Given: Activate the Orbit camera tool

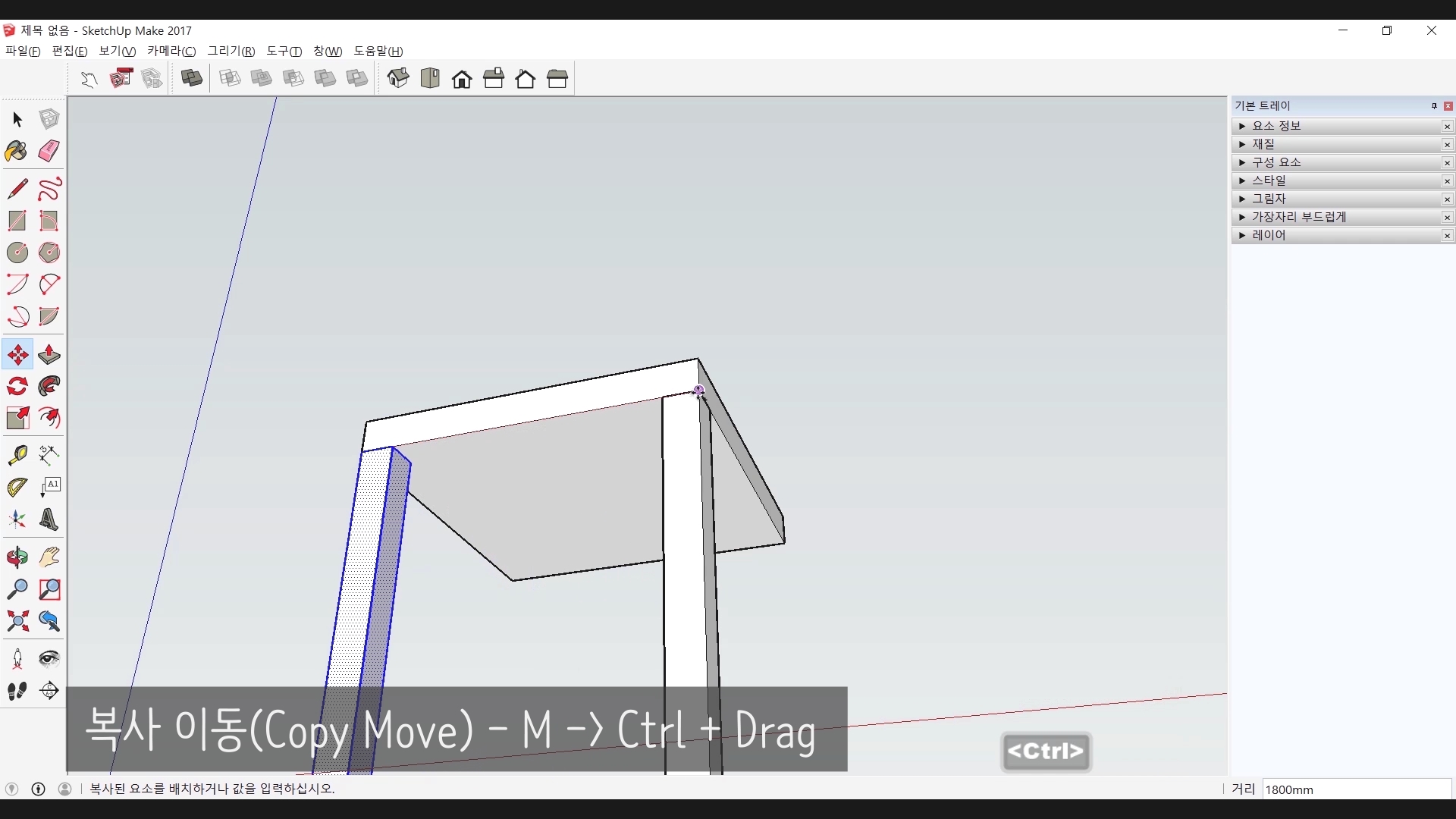Looking at the screenshot, I should tap(17, 557).
